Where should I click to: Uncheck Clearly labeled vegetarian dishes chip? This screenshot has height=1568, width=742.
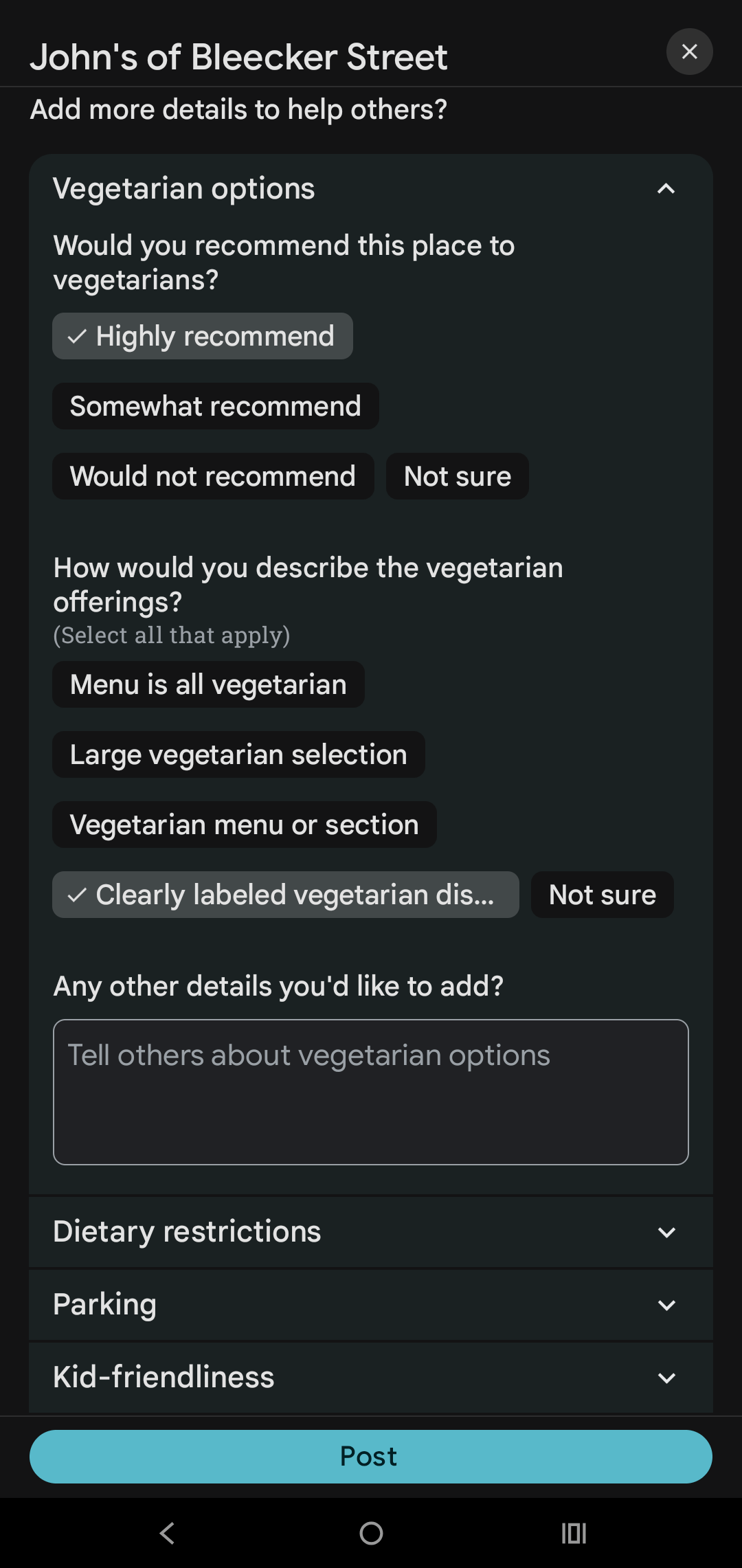tap(286, 895)
